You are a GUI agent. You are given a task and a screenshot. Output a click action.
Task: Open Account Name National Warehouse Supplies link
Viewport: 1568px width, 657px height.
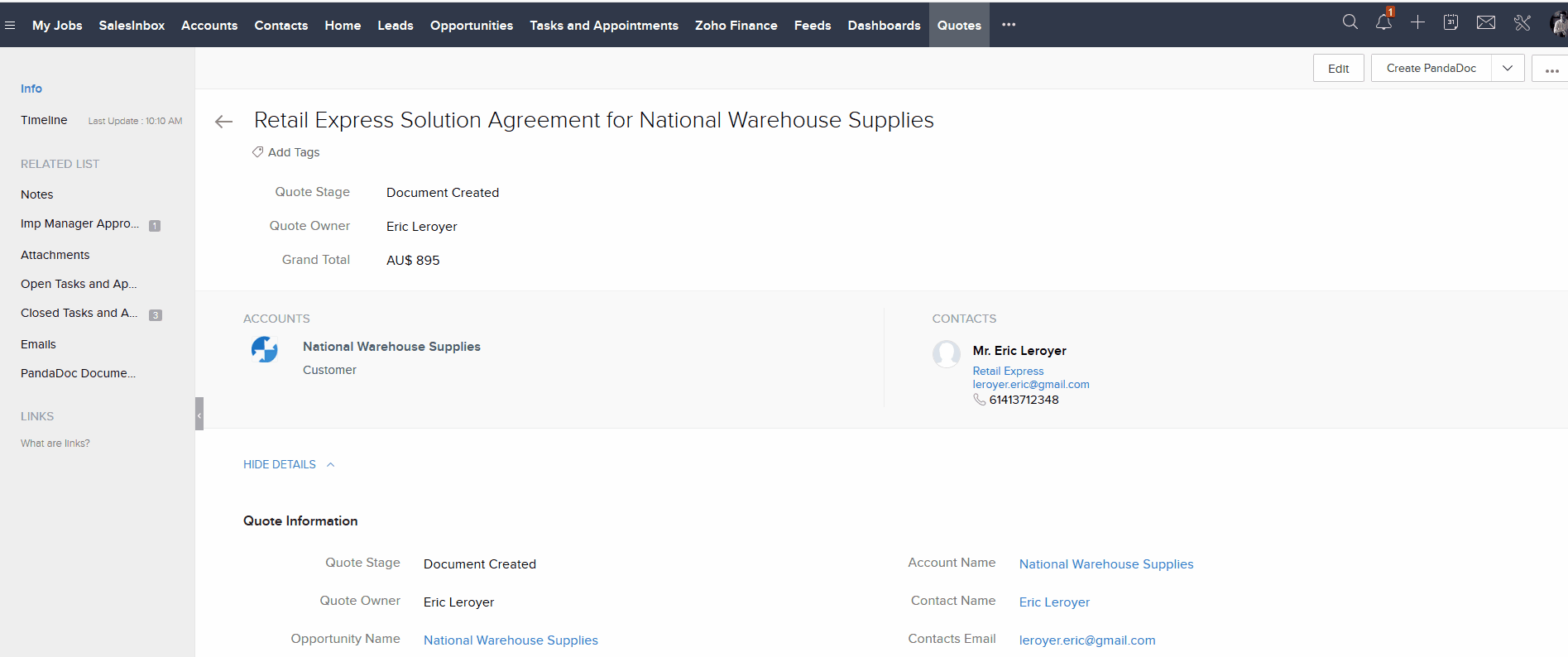tap(1106, 564)
